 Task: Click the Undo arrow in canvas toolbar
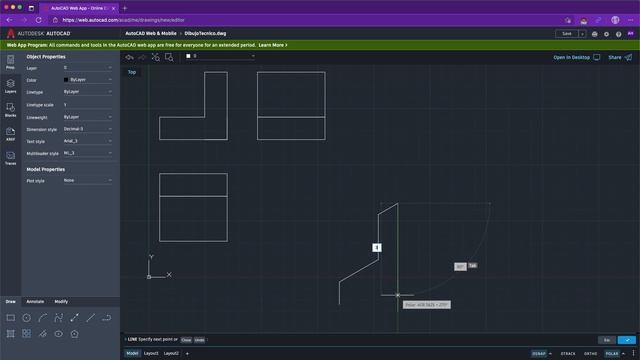(130, 58)
